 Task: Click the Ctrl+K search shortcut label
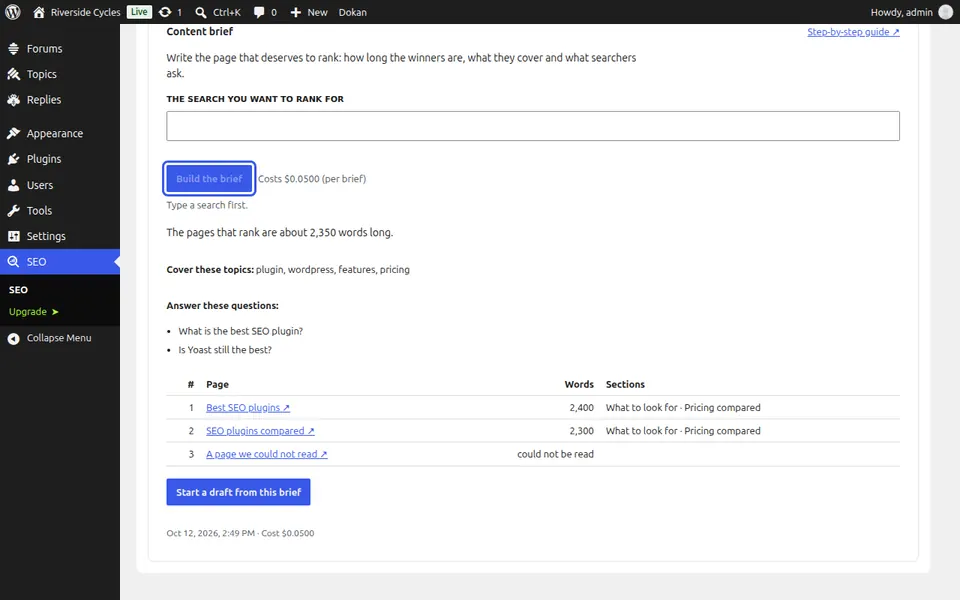coord(227,12)
